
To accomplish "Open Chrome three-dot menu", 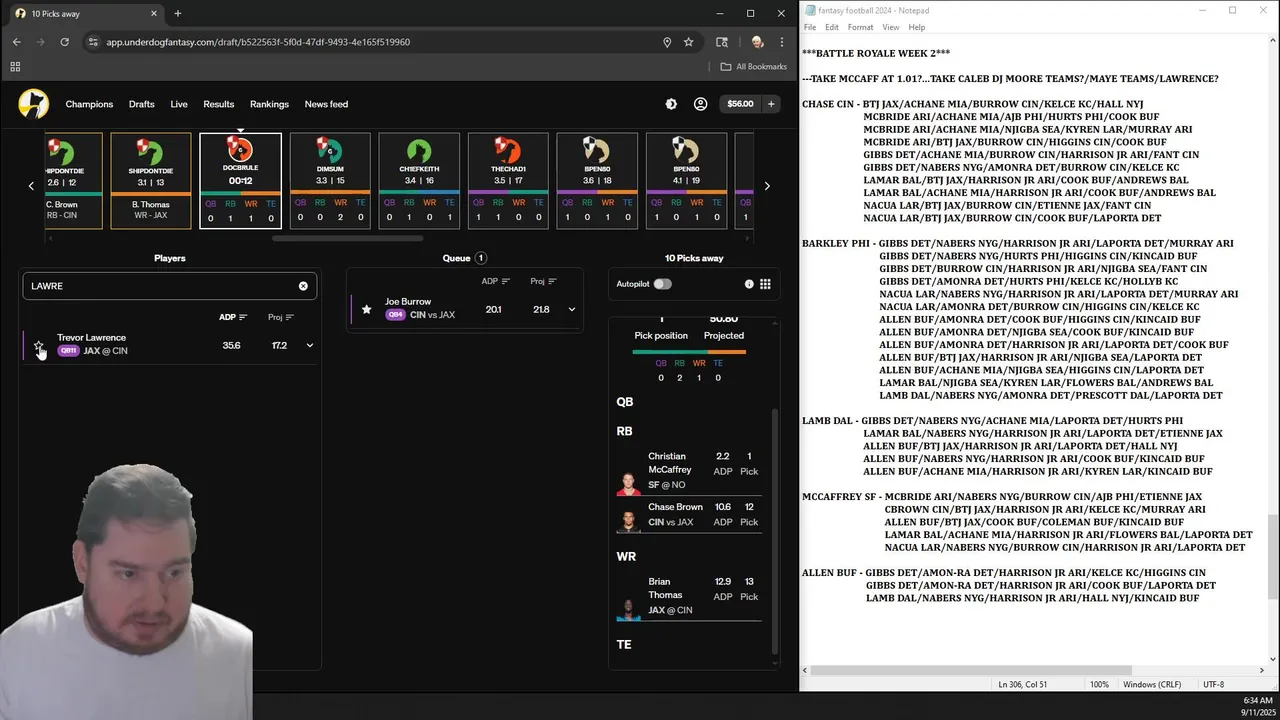I will (x=783, y=42).
